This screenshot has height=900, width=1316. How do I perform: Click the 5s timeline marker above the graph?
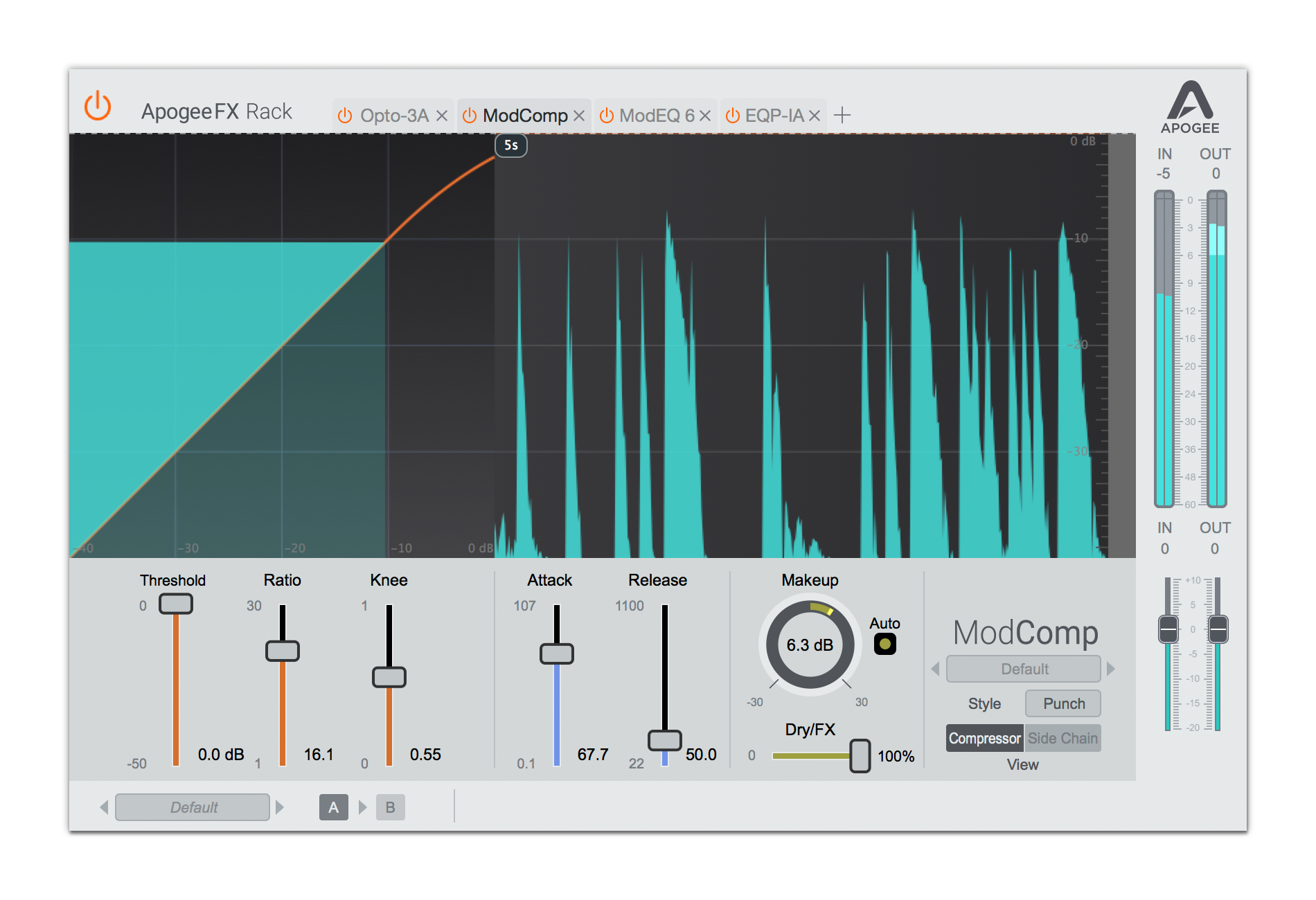(510, 145)
